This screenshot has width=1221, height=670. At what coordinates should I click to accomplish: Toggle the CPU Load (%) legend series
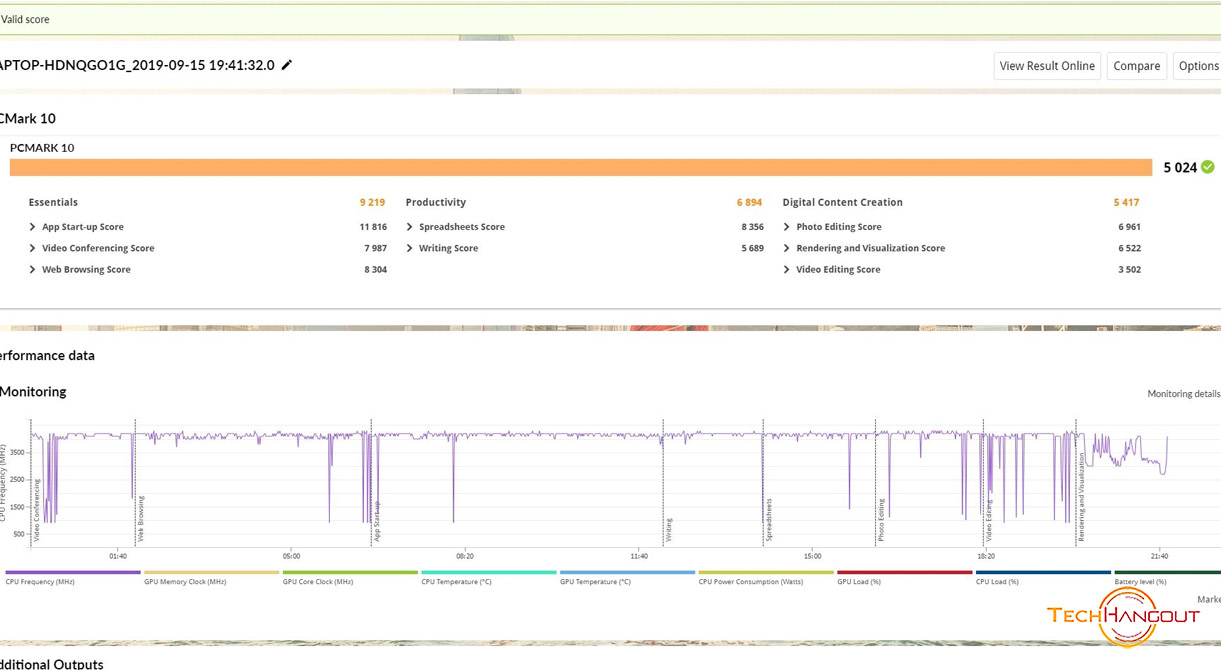coord(1043,578)
